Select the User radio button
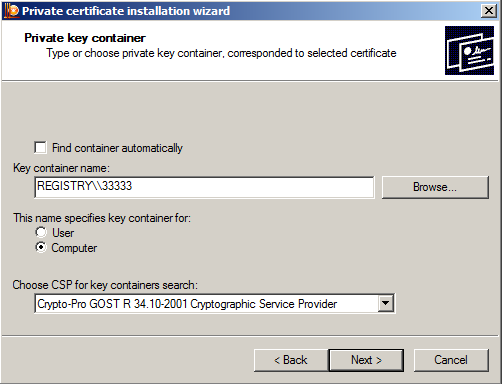The image size is (502, 384). (x=41, y=232)
